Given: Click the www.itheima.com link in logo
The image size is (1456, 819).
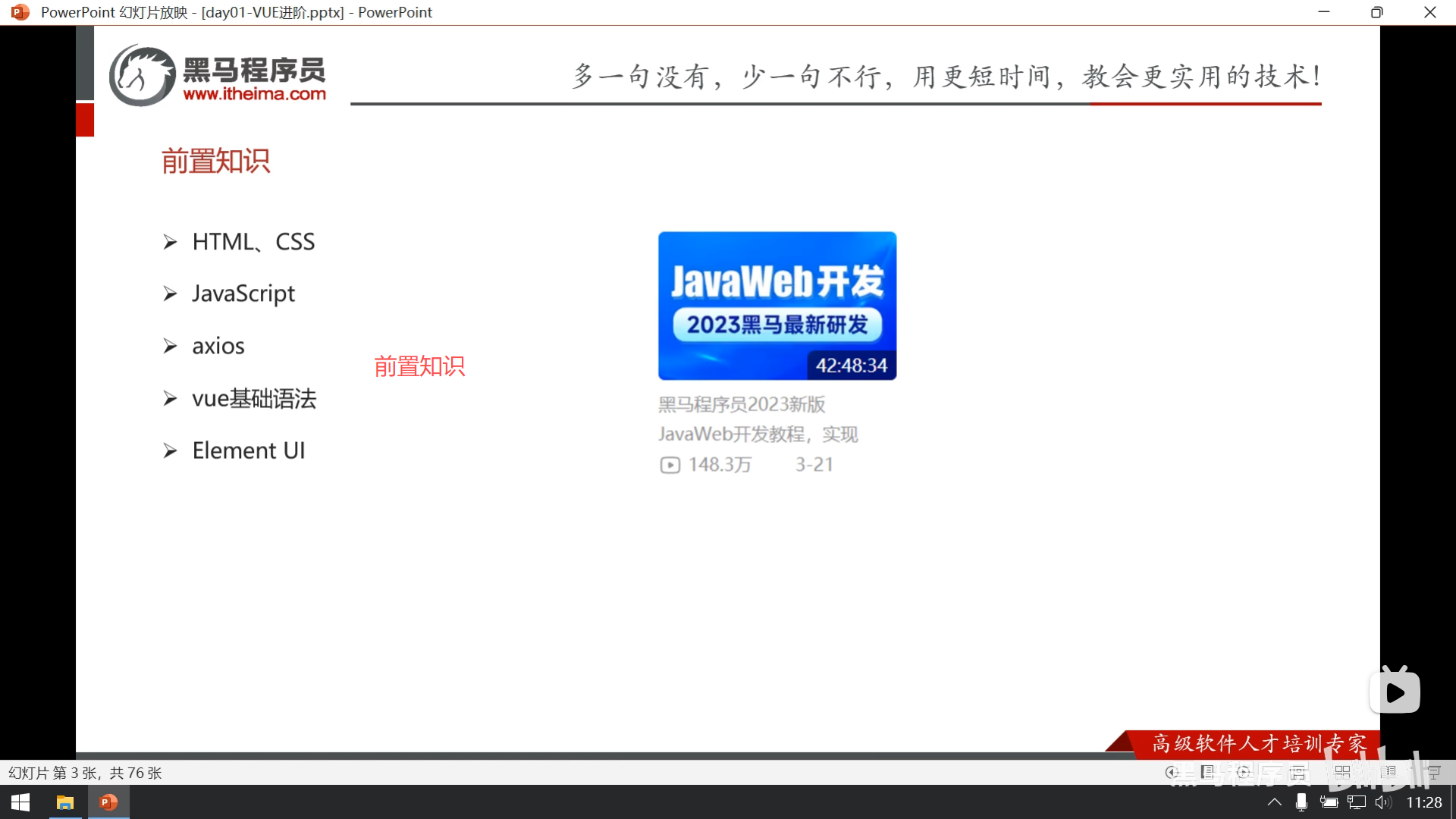Looking at the screenshot, I should click(x=254, y=94).
